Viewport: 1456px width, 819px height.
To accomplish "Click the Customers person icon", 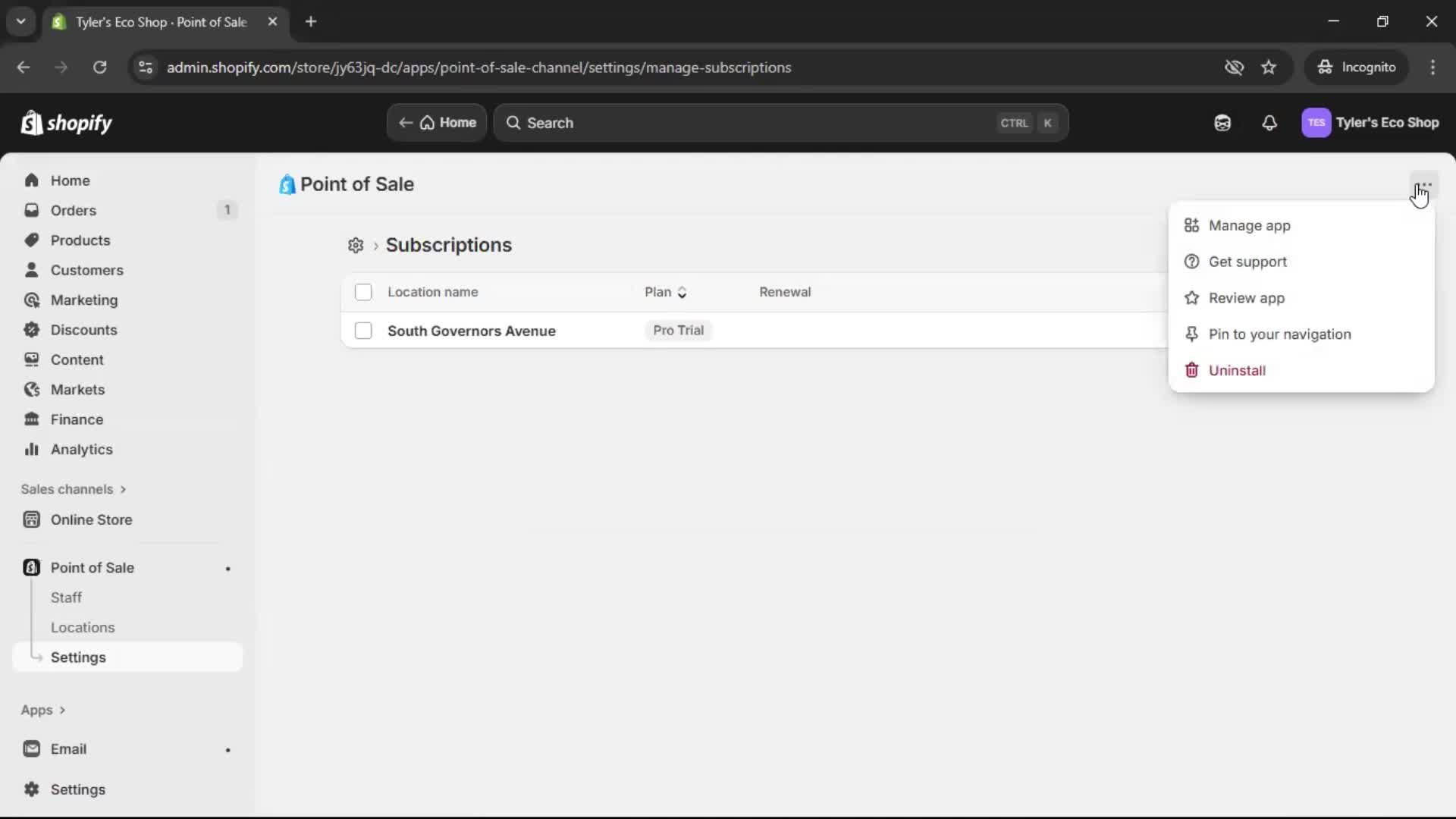I will point(31,270).
